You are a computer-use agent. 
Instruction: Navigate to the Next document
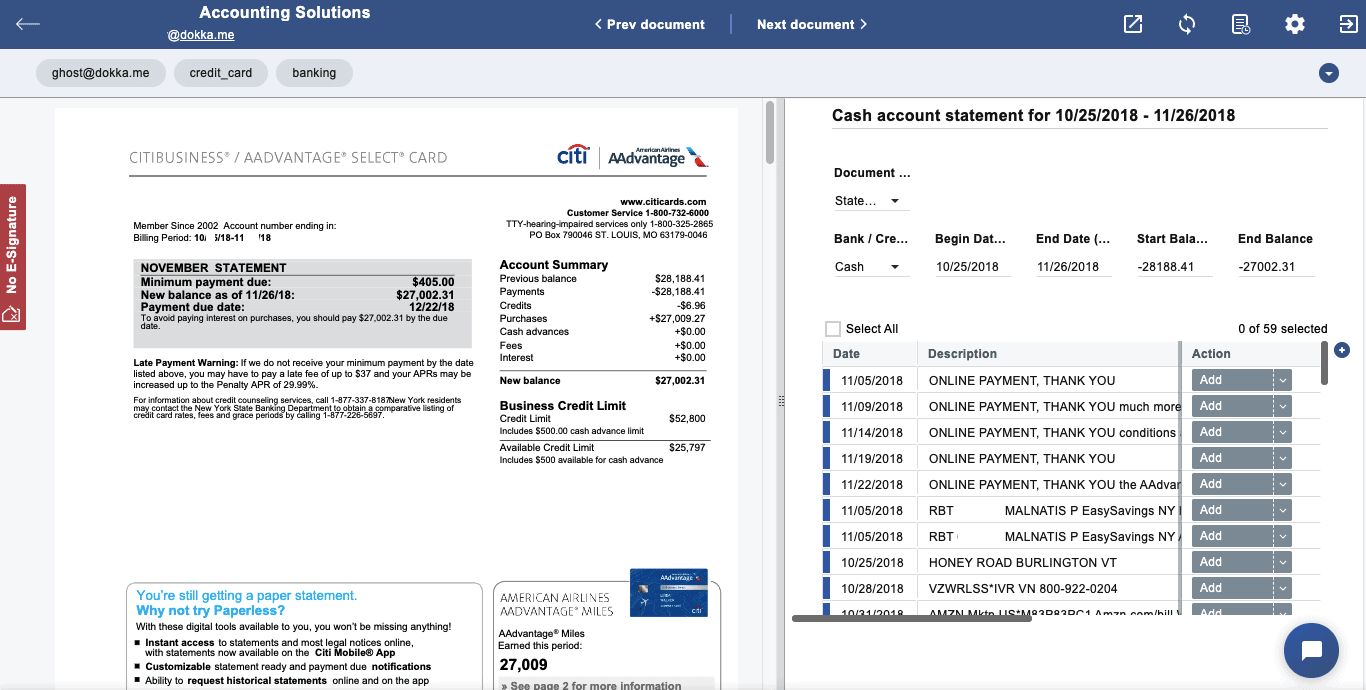[811, 23]
